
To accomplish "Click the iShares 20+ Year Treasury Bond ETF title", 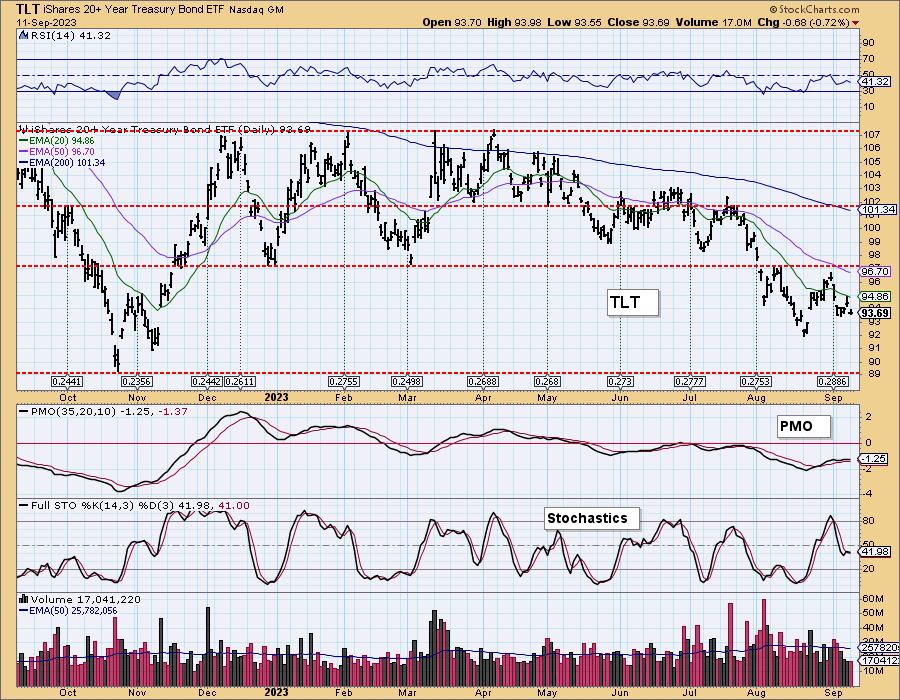I will click(134, 10).
